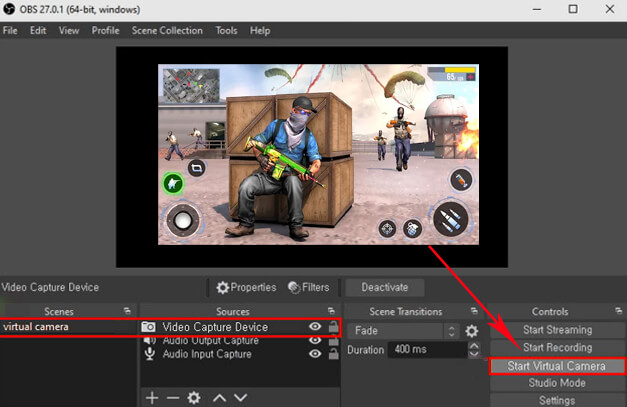627x407 pixels.
Task: Undock the Controls panel
Action: 619,311
